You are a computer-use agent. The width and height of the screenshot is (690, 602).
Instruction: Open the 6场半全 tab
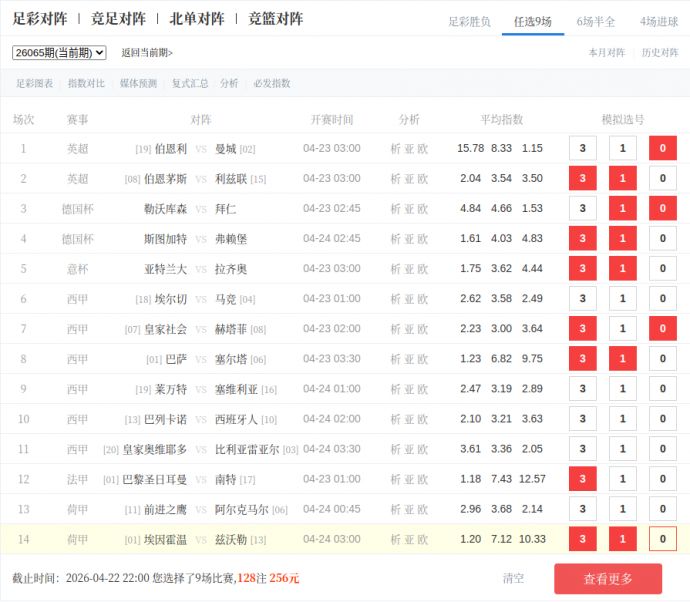coord(596,21)
